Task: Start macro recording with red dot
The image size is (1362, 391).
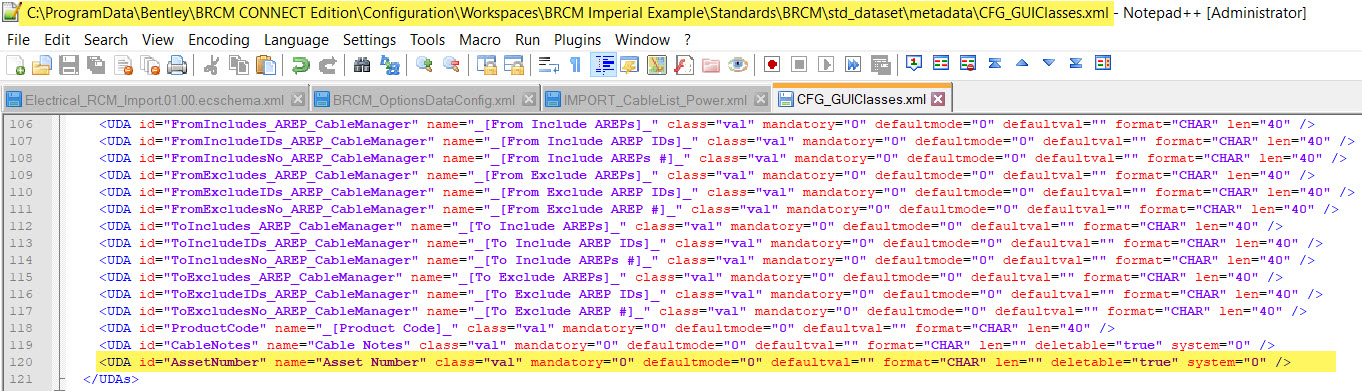Action: 772,64
